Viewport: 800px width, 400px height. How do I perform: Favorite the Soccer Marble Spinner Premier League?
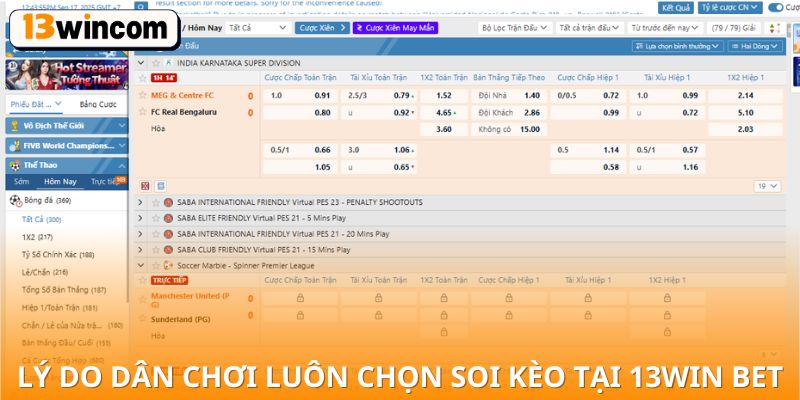pyautogui.click(x=156, y=265)
